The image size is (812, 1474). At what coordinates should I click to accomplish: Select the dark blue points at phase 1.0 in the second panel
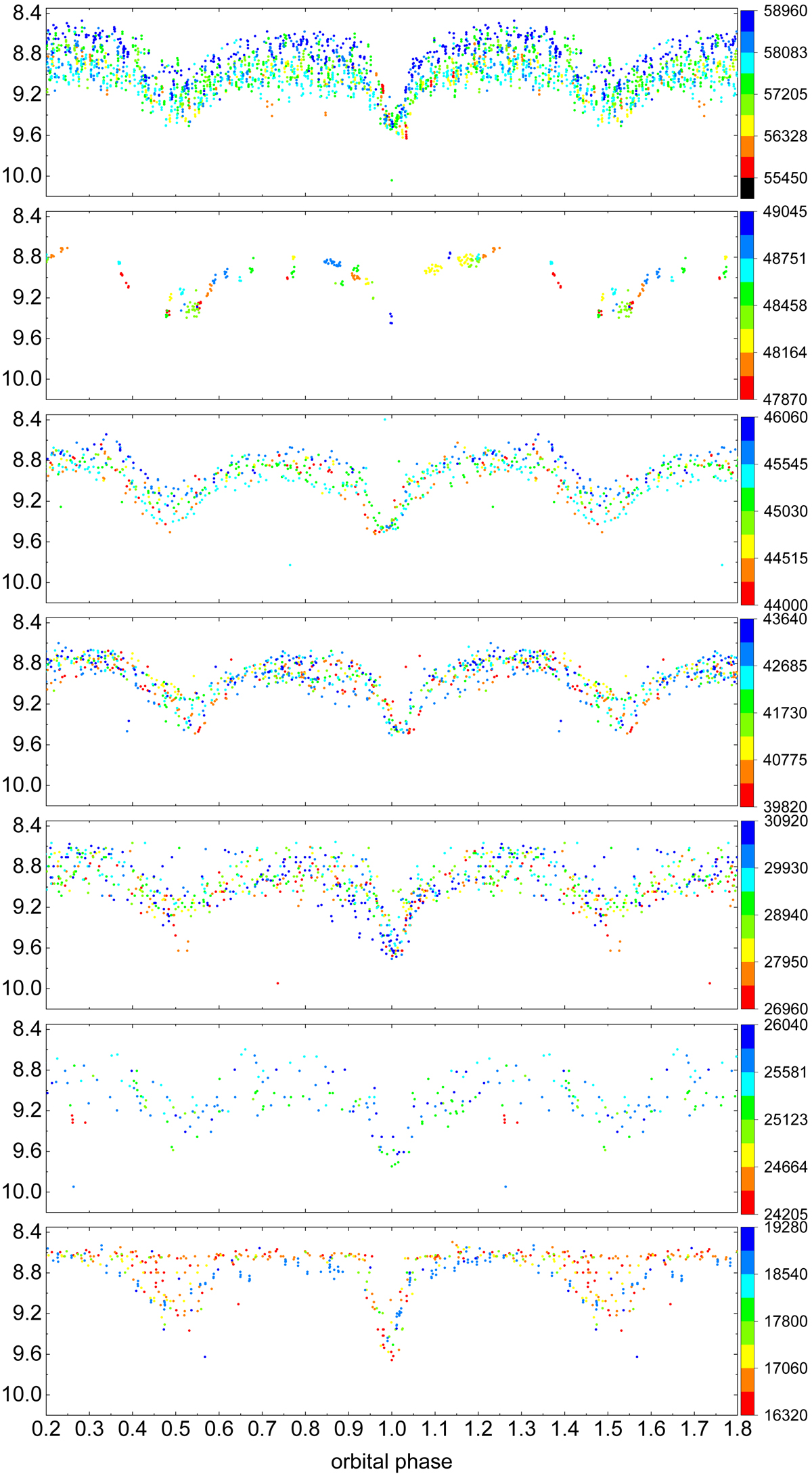tap(391, 318)
